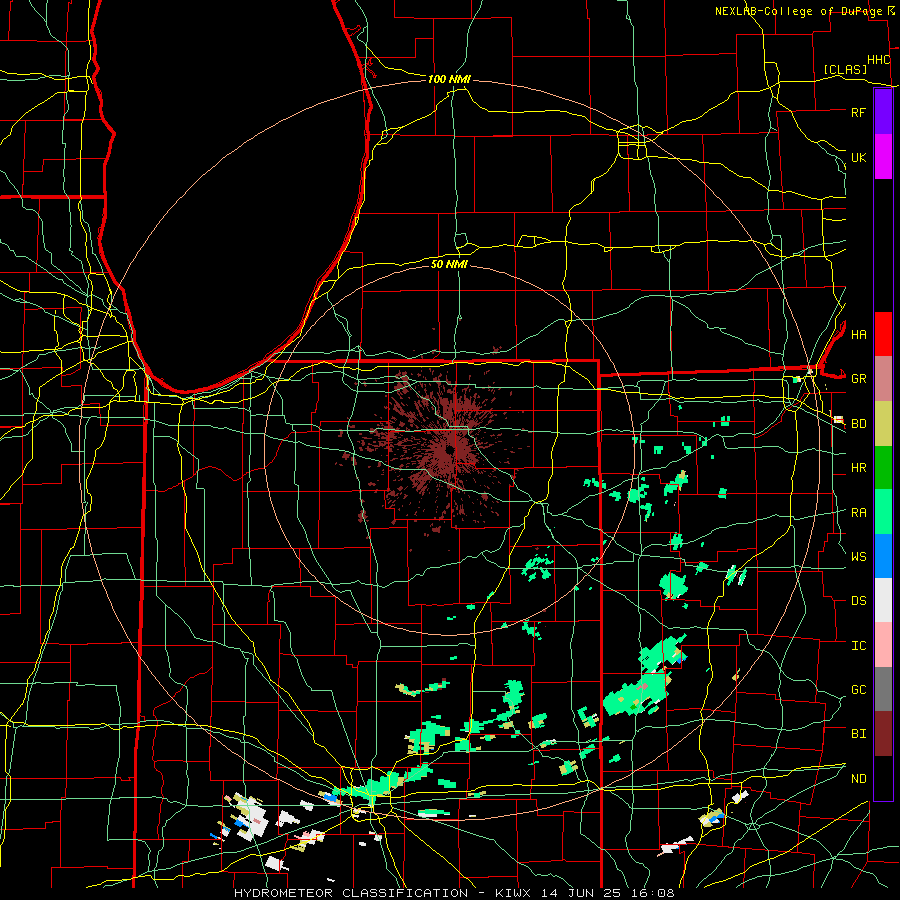This screenshot has height=900, width=900.
Task: Click the UK magenta legend swatch
Action: point(883,157)
